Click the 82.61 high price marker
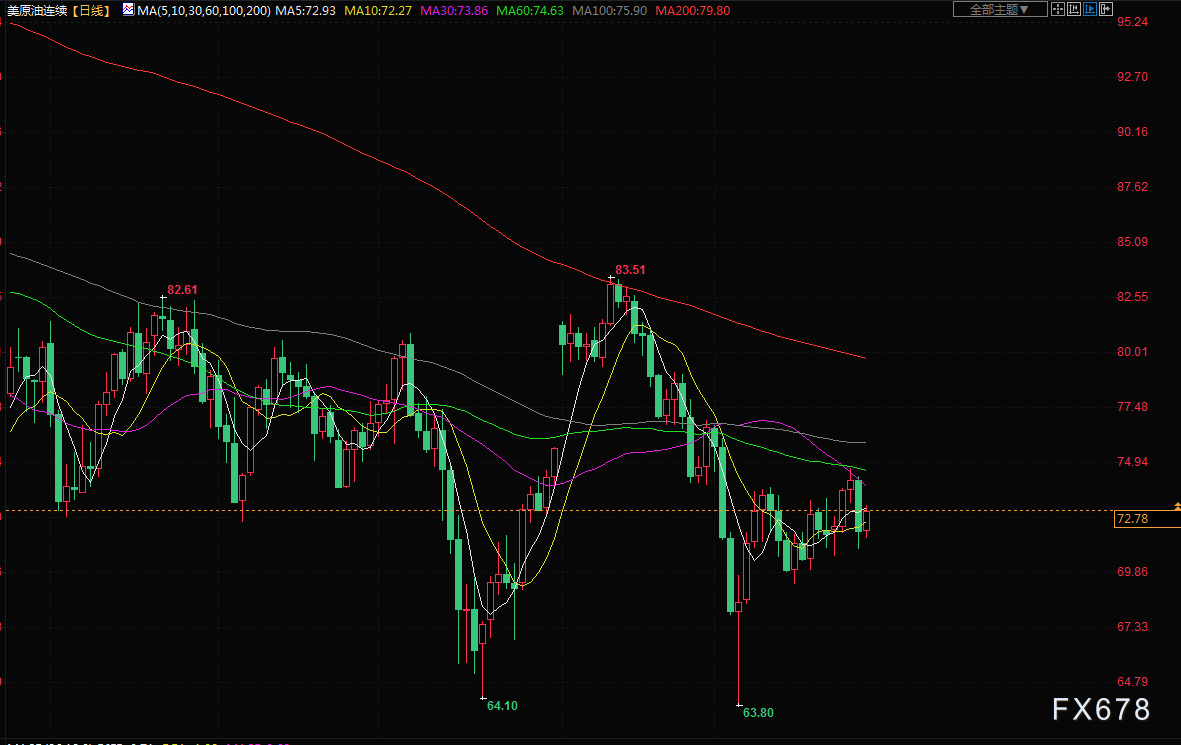This screenshot has height=745, width=1181. pos(182,290)
